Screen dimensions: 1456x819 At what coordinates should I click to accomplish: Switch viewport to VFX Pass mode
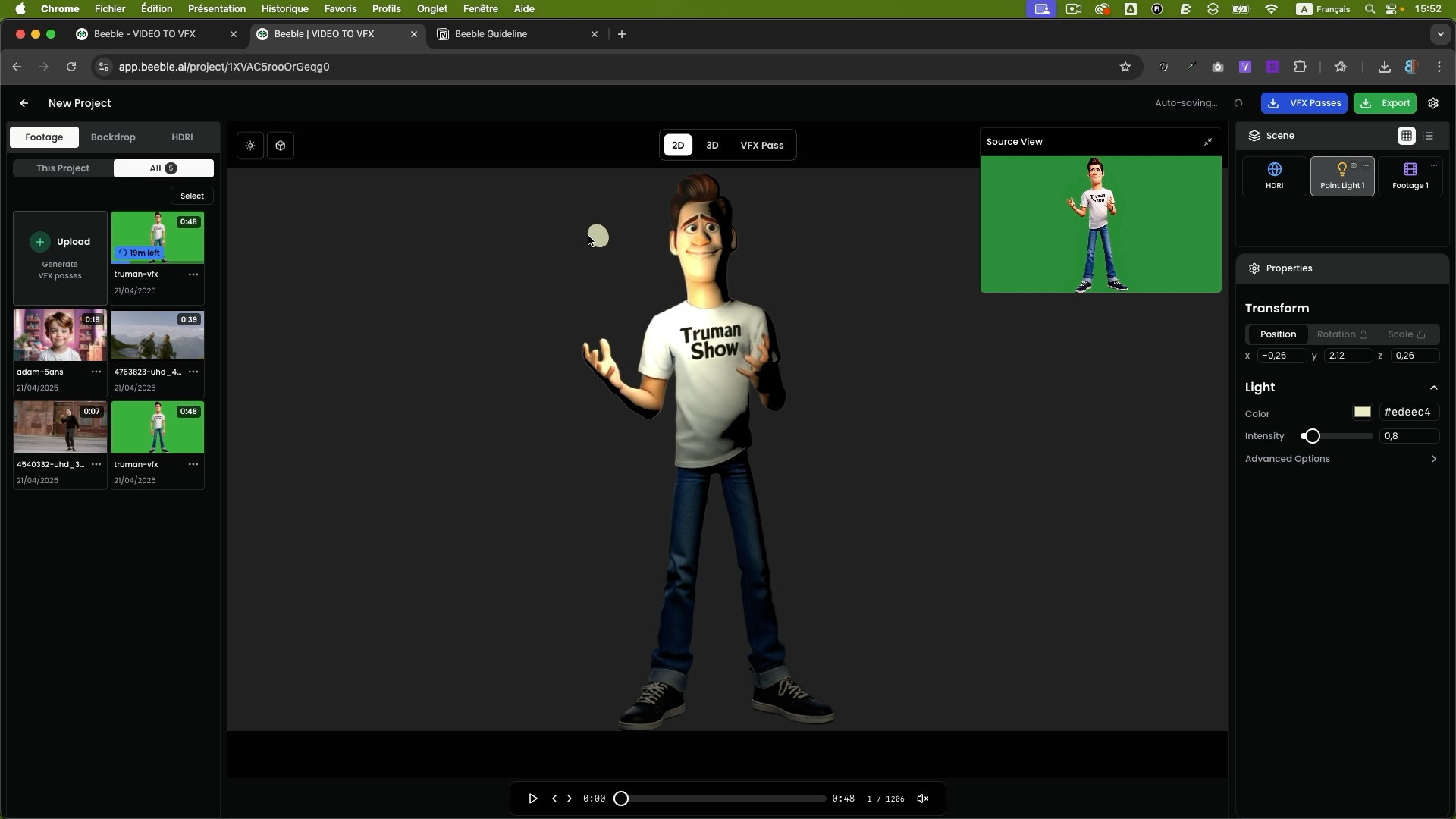[762, 145]
